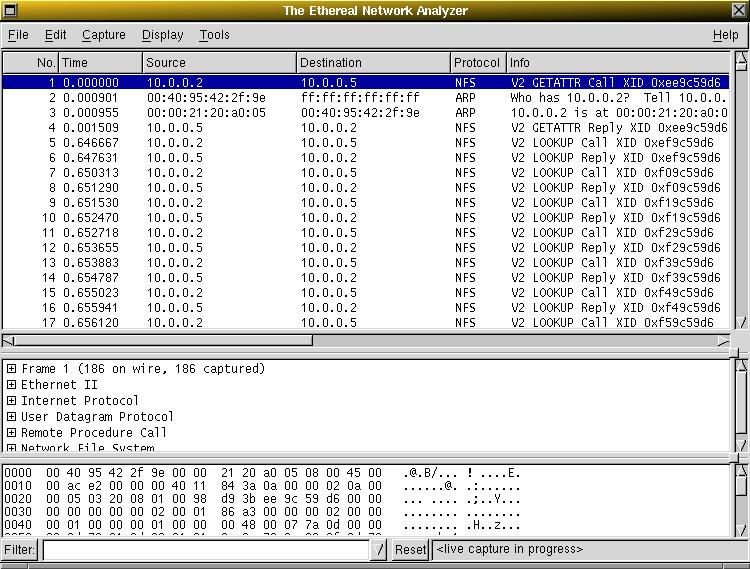Open the Tools menu
Screen dimensions: 750x569
click(214, 35)
